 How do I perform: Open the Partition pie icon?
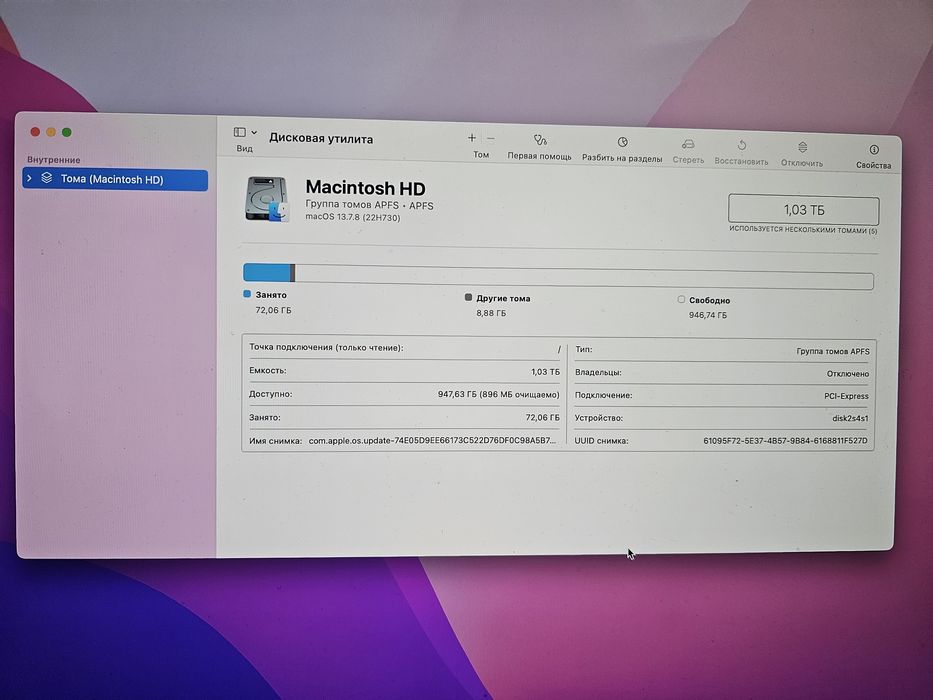(x=622, y=142)
